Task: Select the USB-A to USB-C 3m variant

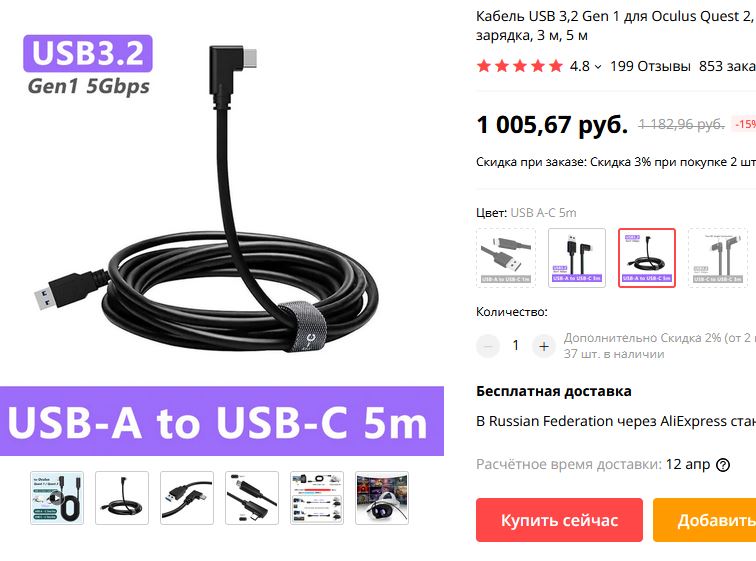Action: pyautogui.click(x=577, y=258)
